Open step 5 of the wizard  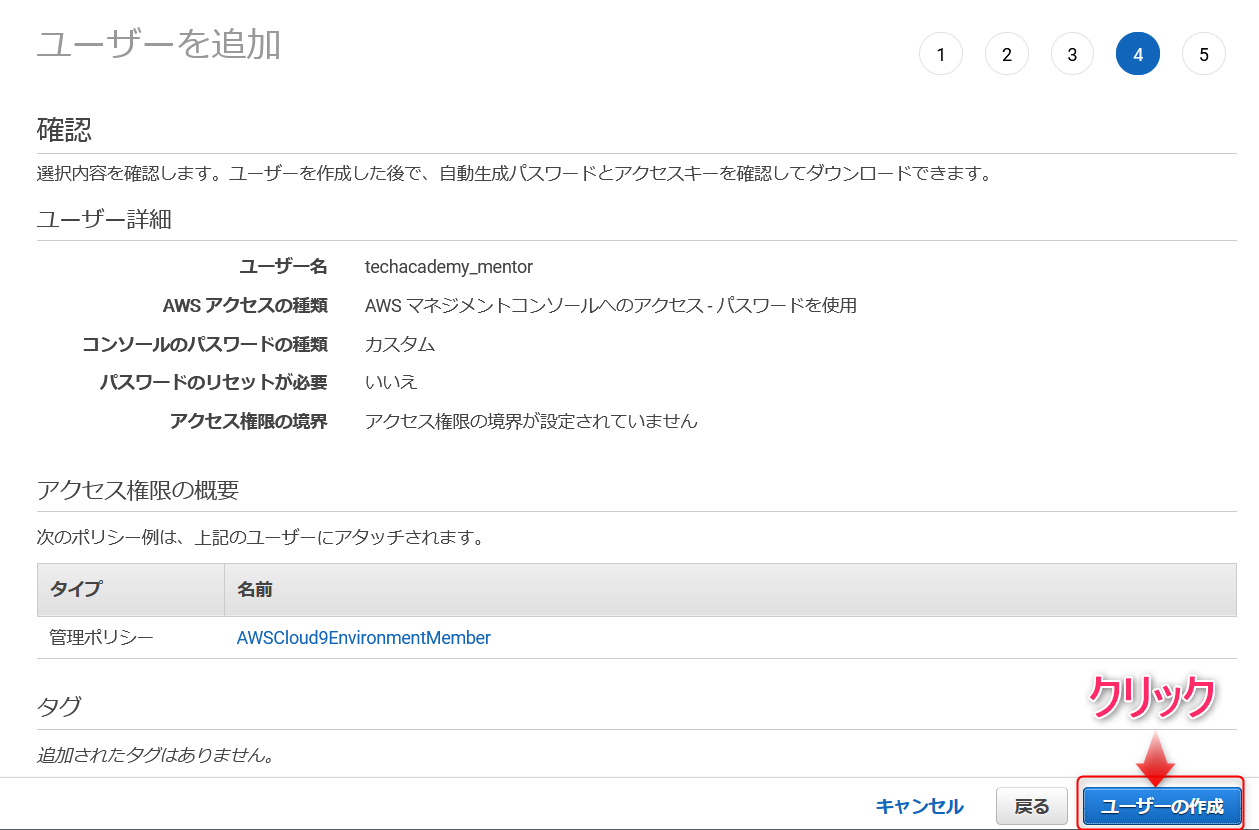(x=1204, y=55)
